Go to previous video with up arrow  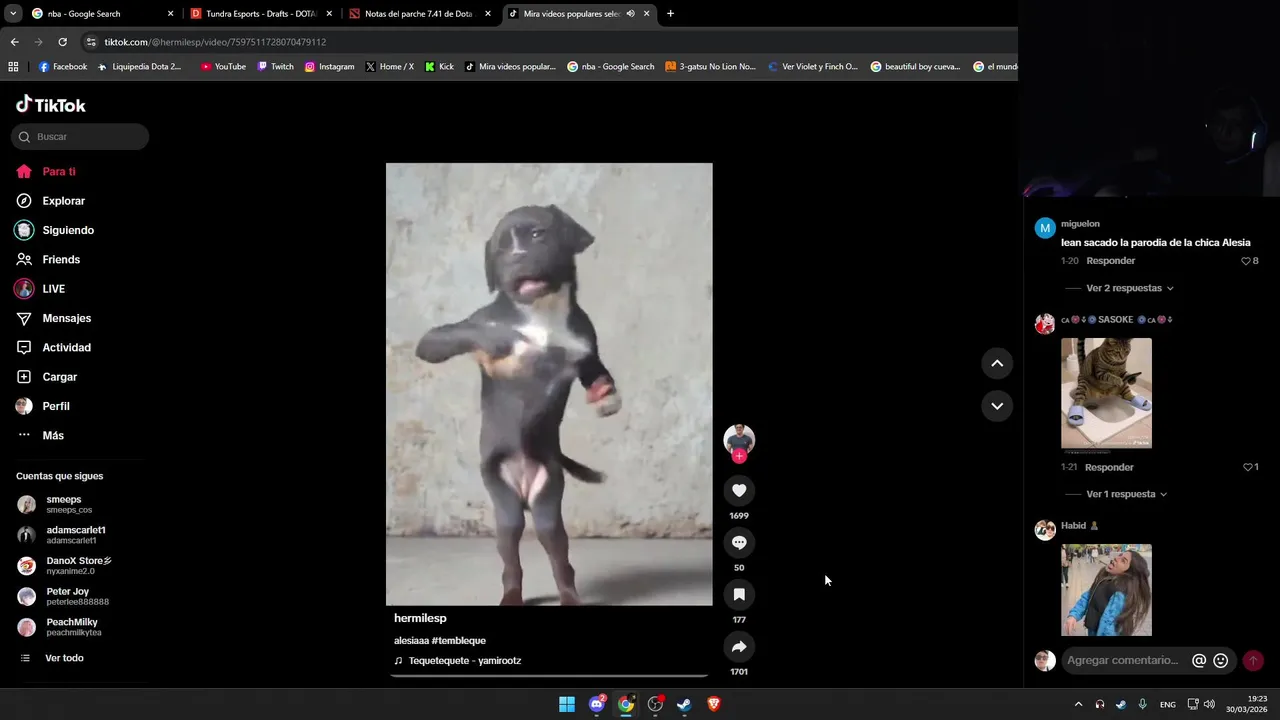[x=997, y=363]
